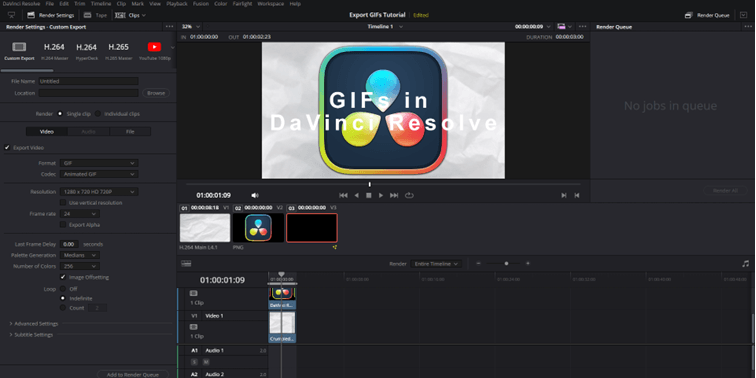Open Render Settings panel options (three dots)

click(x=169, y=27)
